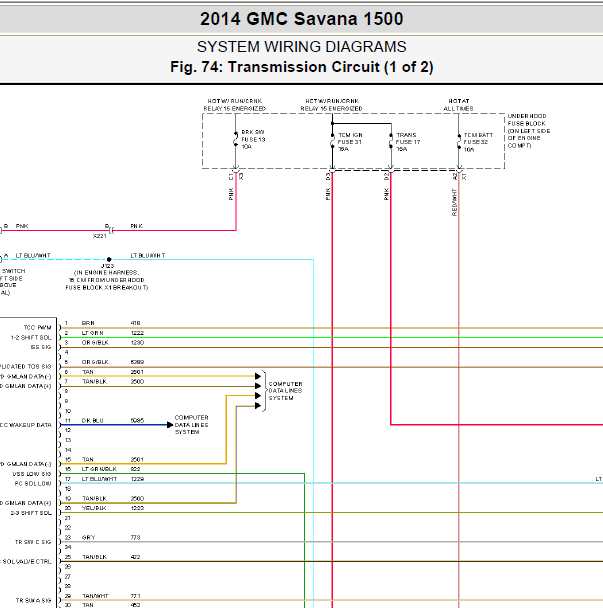Click the "J123" splice label

click(107, 266)
